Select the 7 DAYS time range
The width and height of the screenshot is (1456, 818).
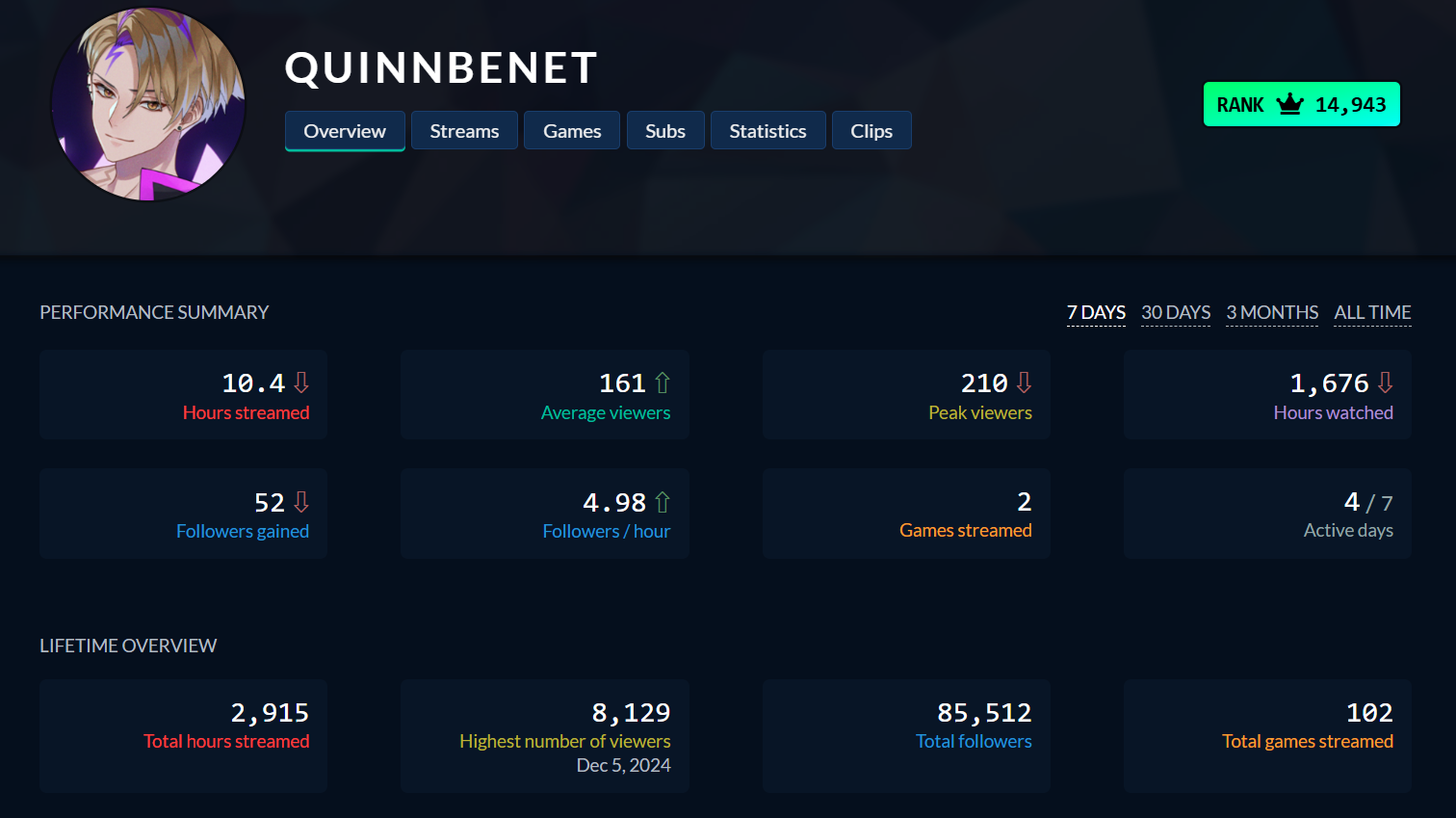tap(1096, 313)
